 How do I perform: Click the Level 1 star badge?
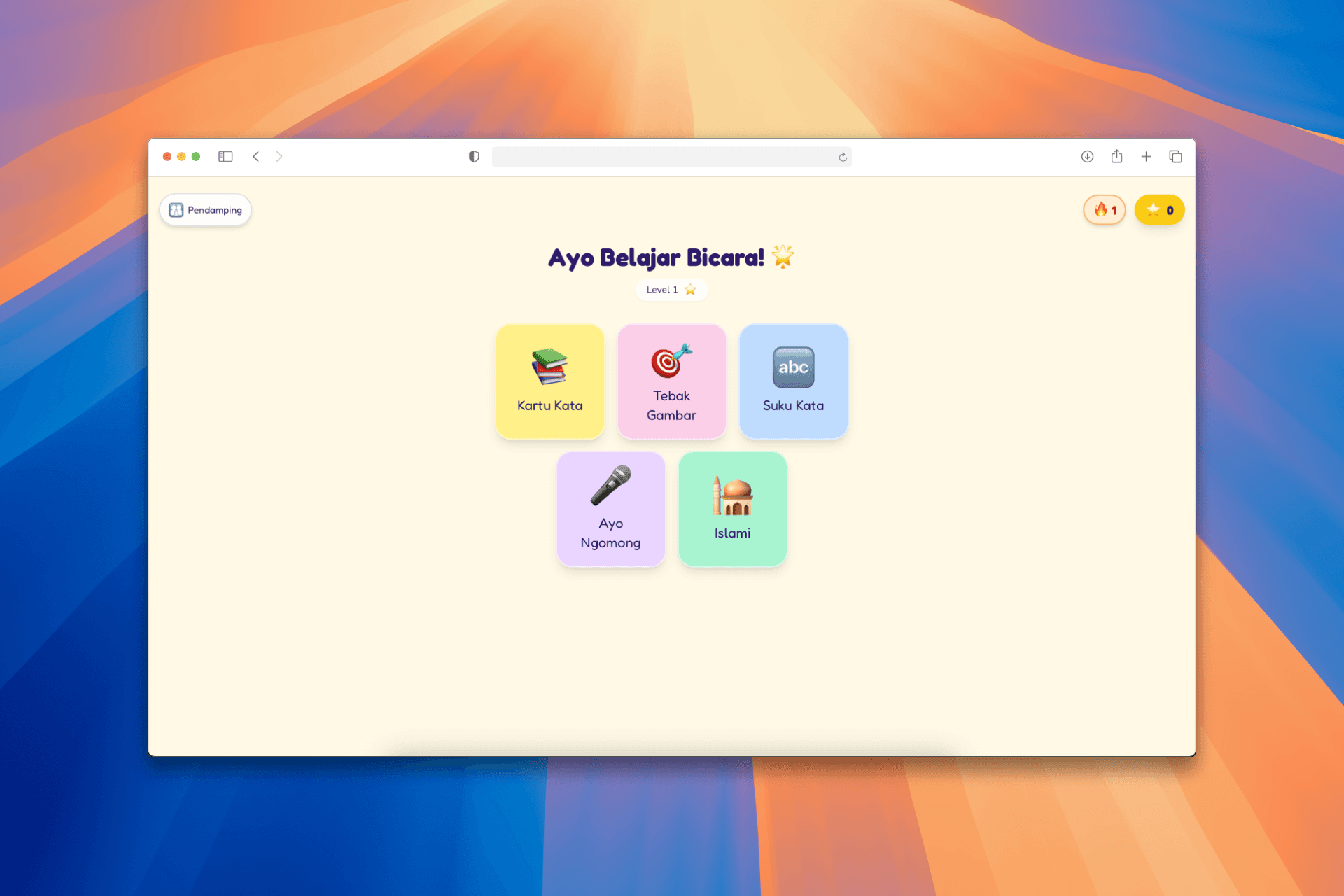tap(671, 290)
